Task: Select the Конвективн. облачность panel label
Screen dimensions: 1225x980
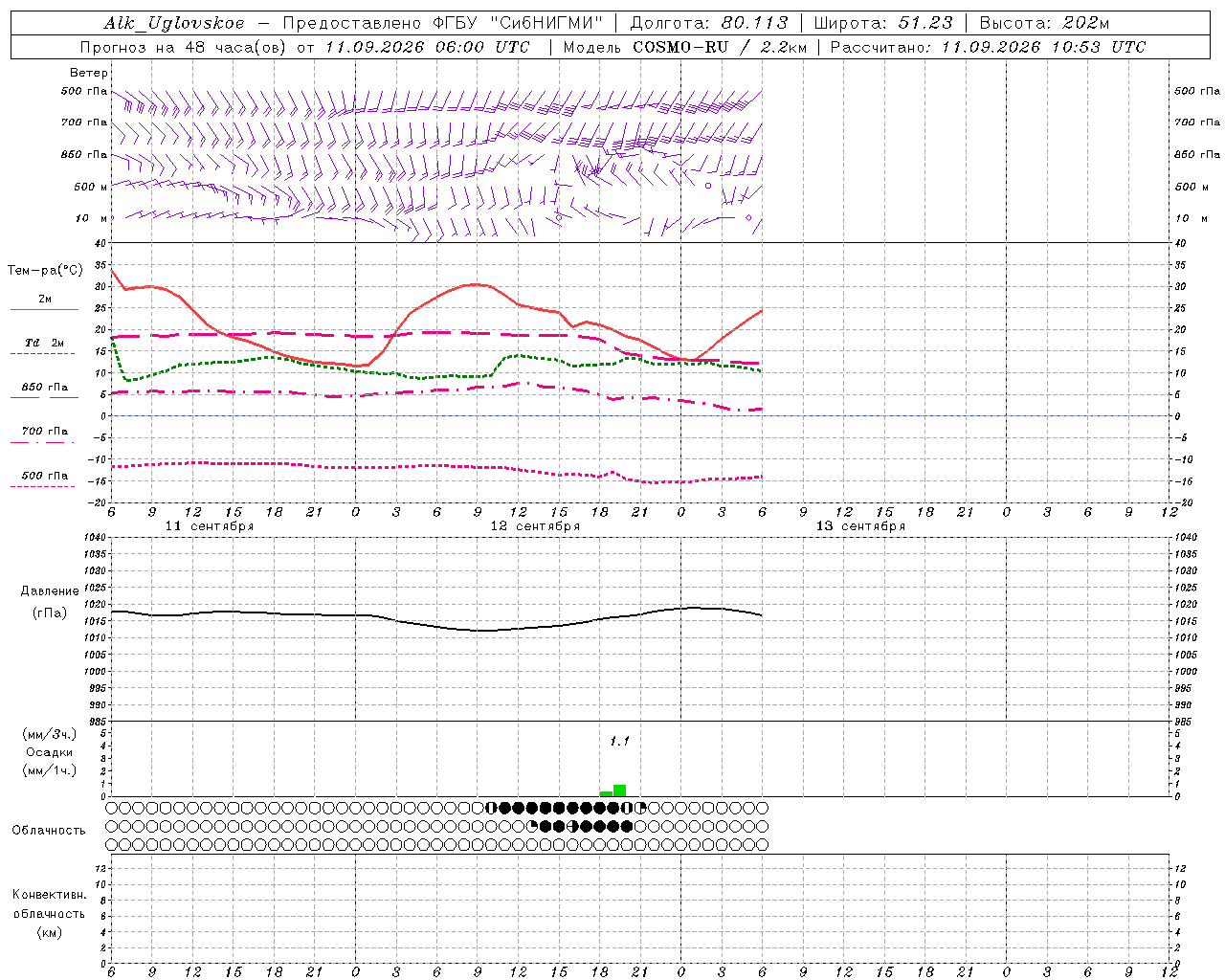Action: point(49,913)
